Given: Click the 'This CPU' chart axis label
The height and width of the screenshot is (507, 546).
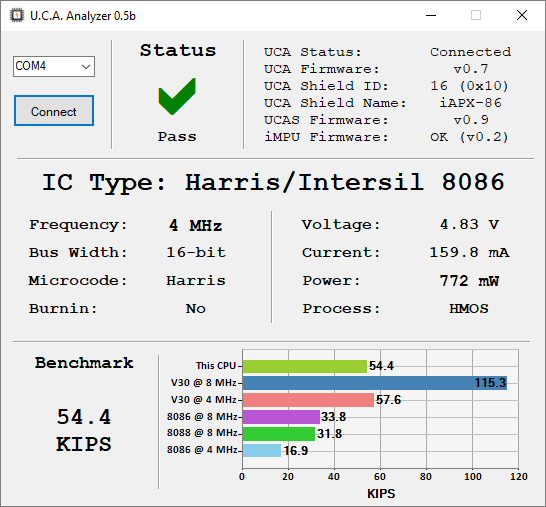Looking at the screenshot, I should click(x=216, y=366).
